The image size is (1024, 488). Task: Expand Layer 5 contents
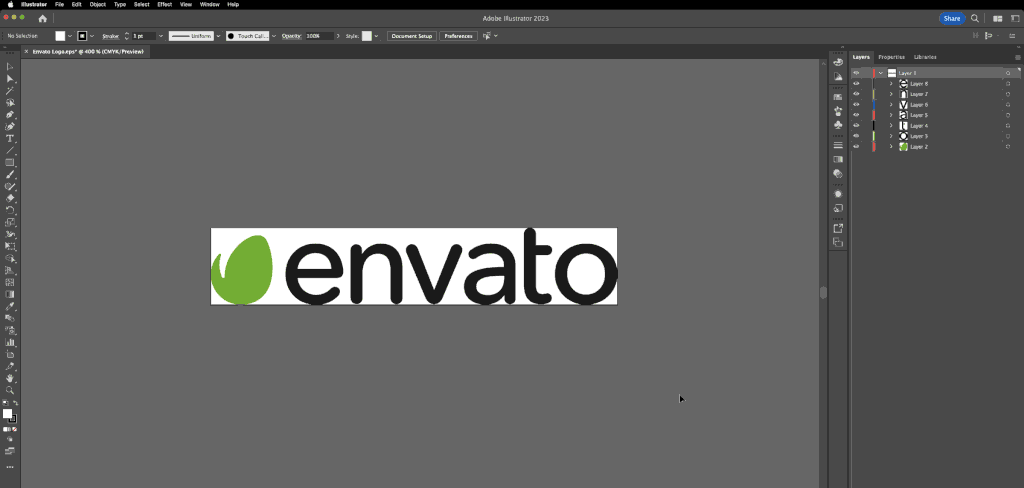pyautogui.click(x=891, y=115)
